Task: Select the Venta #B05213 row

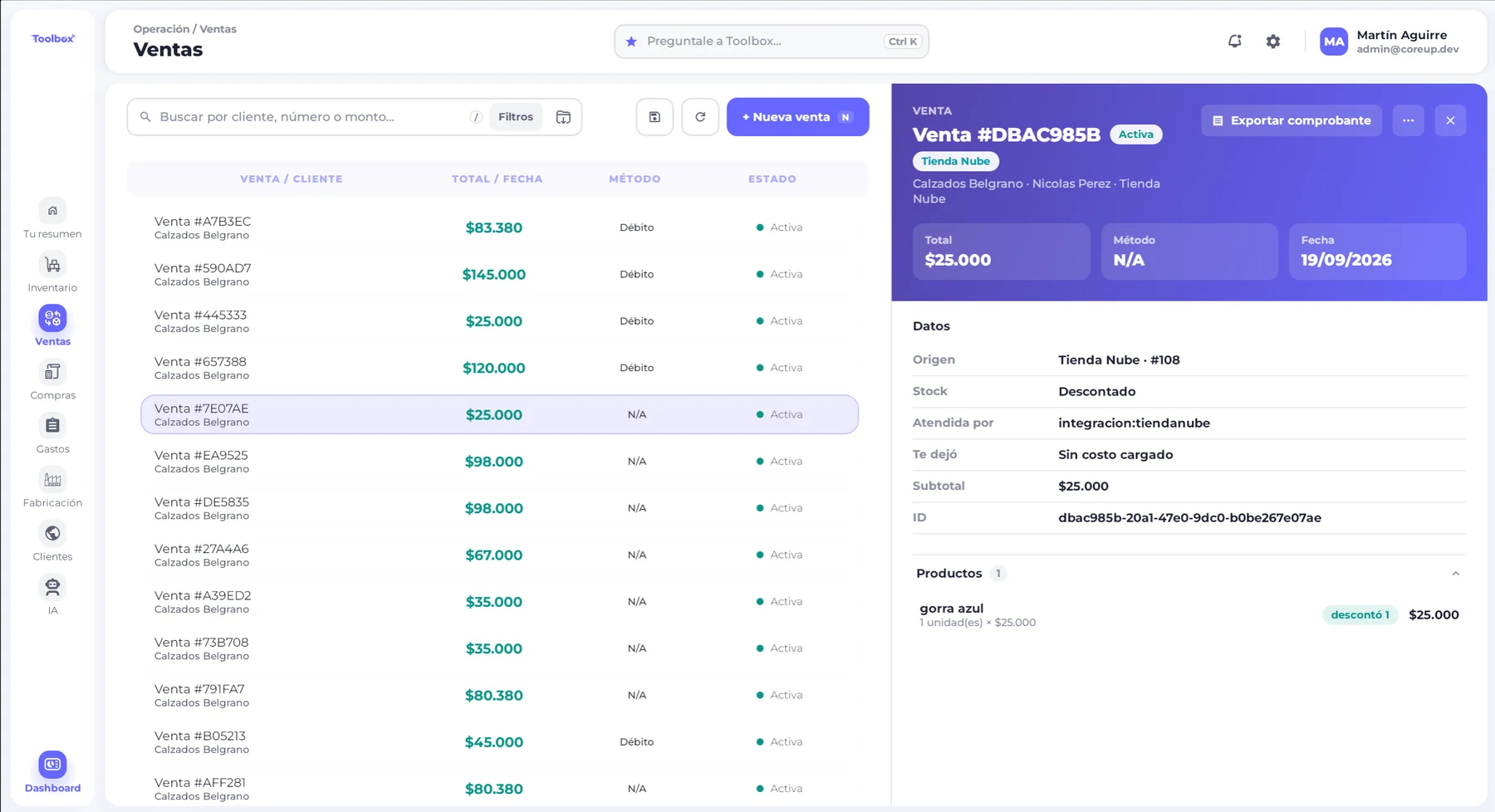Action: pyautogui.click(x=499, y=742)
